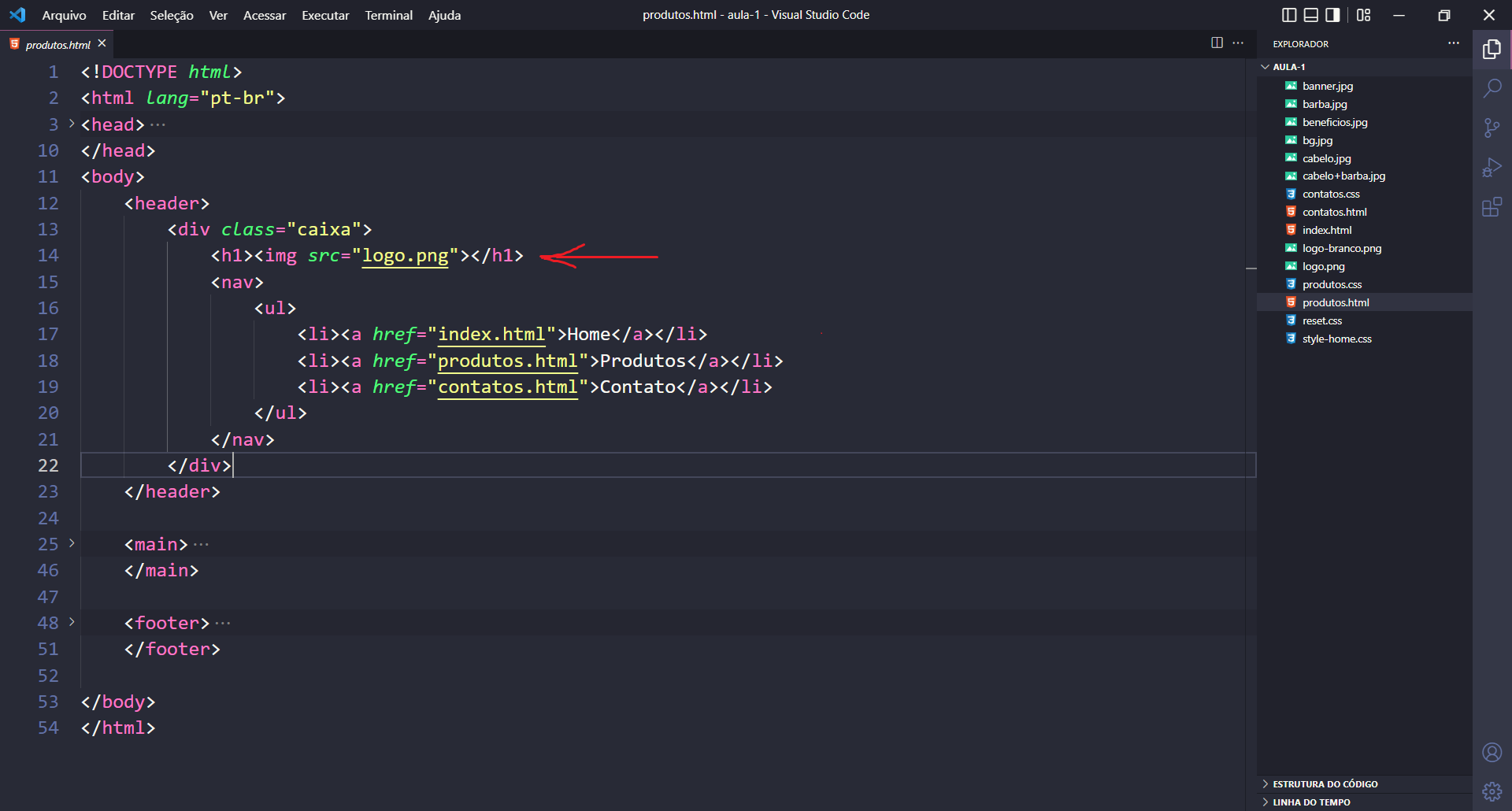Open Run and Debug view icon
Image resolution: width=1512 pixels, height=811 pixels.
click(1492, 167)
